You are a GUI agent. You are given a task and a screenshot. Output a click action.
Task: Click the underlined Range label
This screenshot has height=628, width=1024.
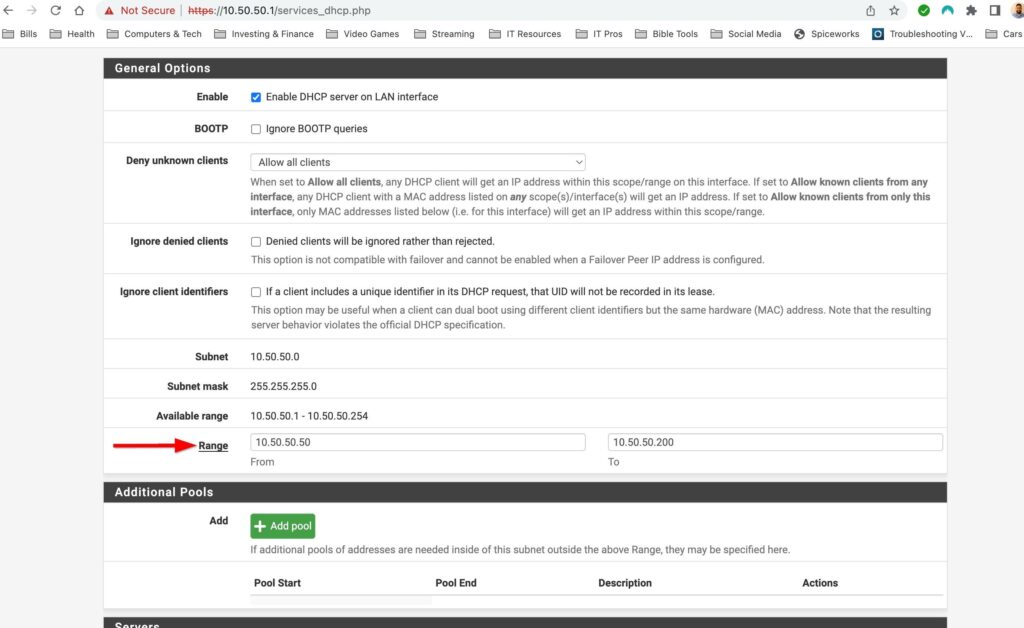tap(213, 445)
